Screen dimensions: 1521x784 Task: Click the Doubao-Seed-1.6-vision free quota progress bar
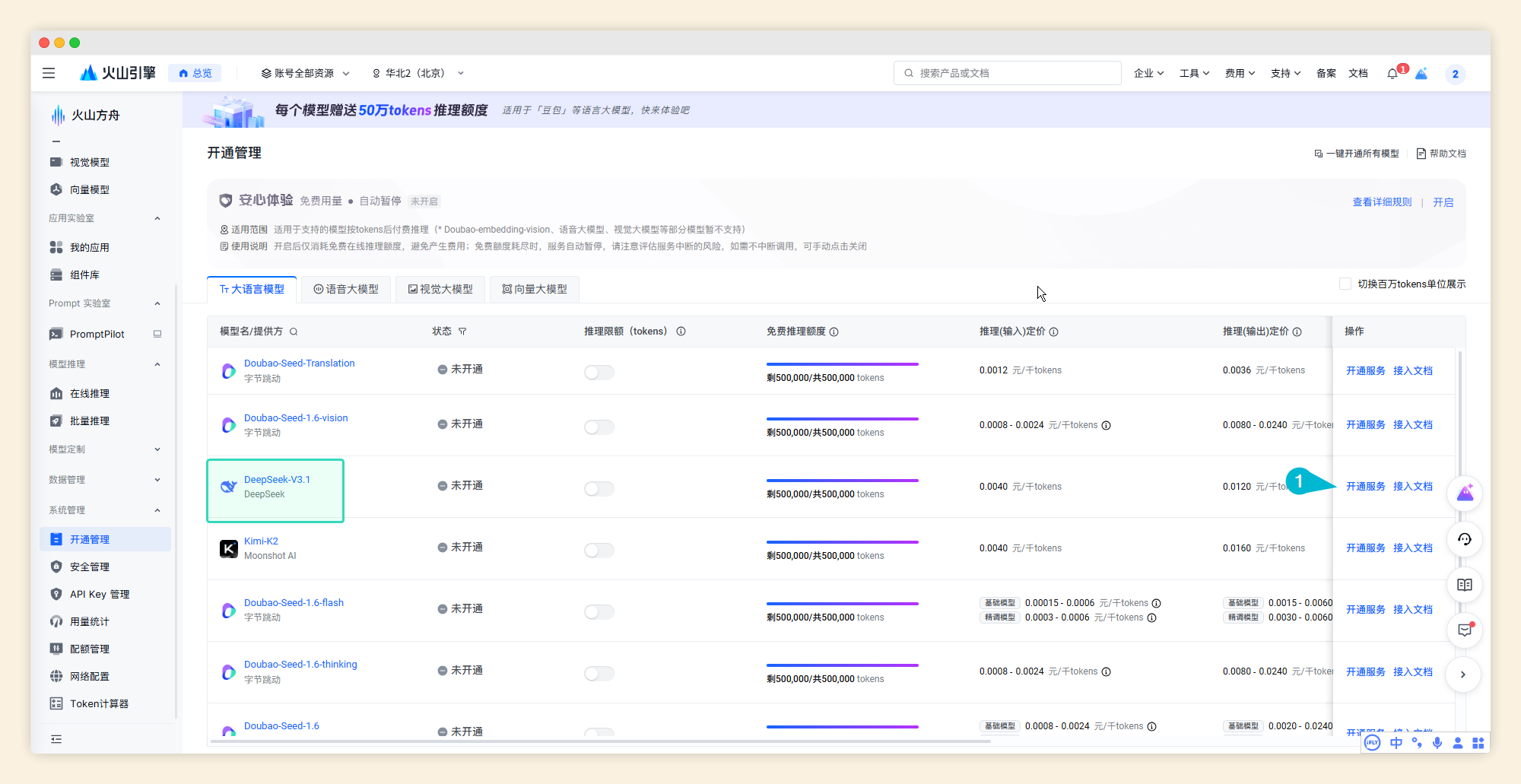click(x=842, y=419)
